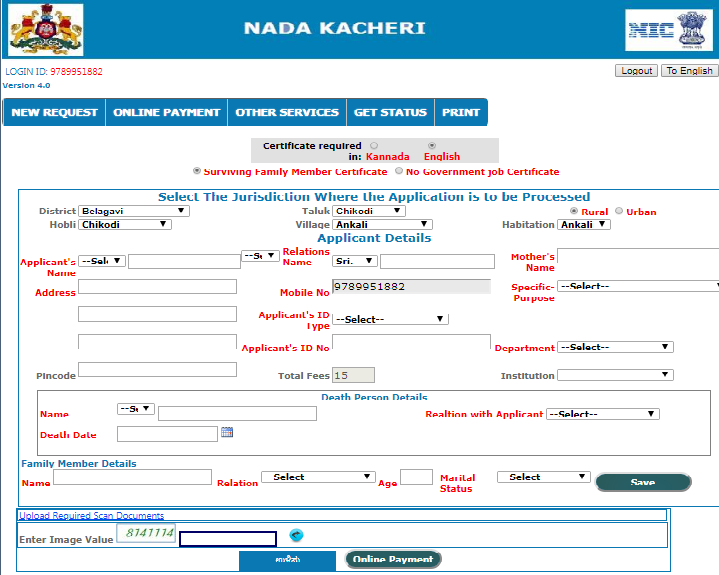Click the Pincode field

[157, 370]
